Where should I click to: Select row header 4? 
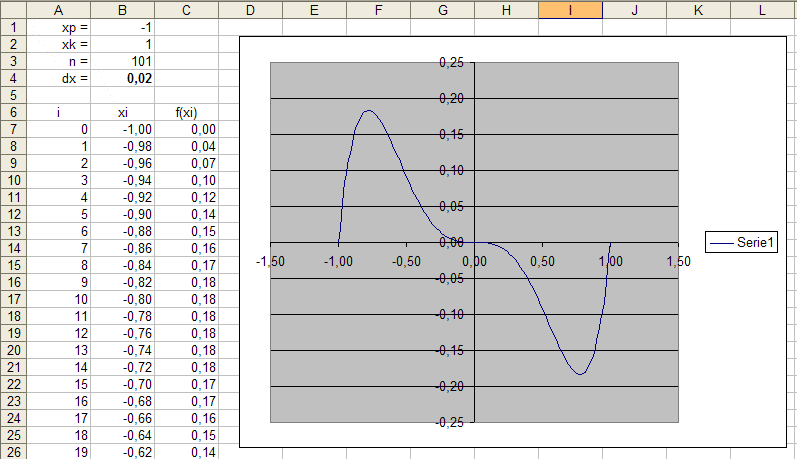tap(12, 77)
